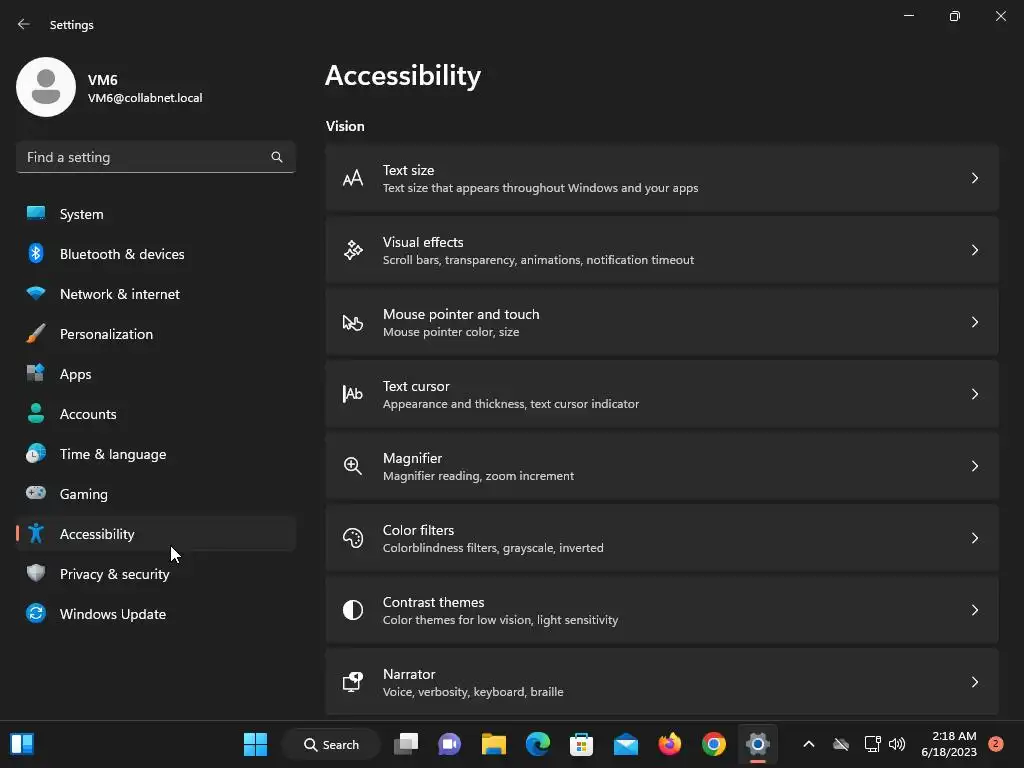
Task: Select Bluetooth & devices in sidebar
Action: (155, 253)
